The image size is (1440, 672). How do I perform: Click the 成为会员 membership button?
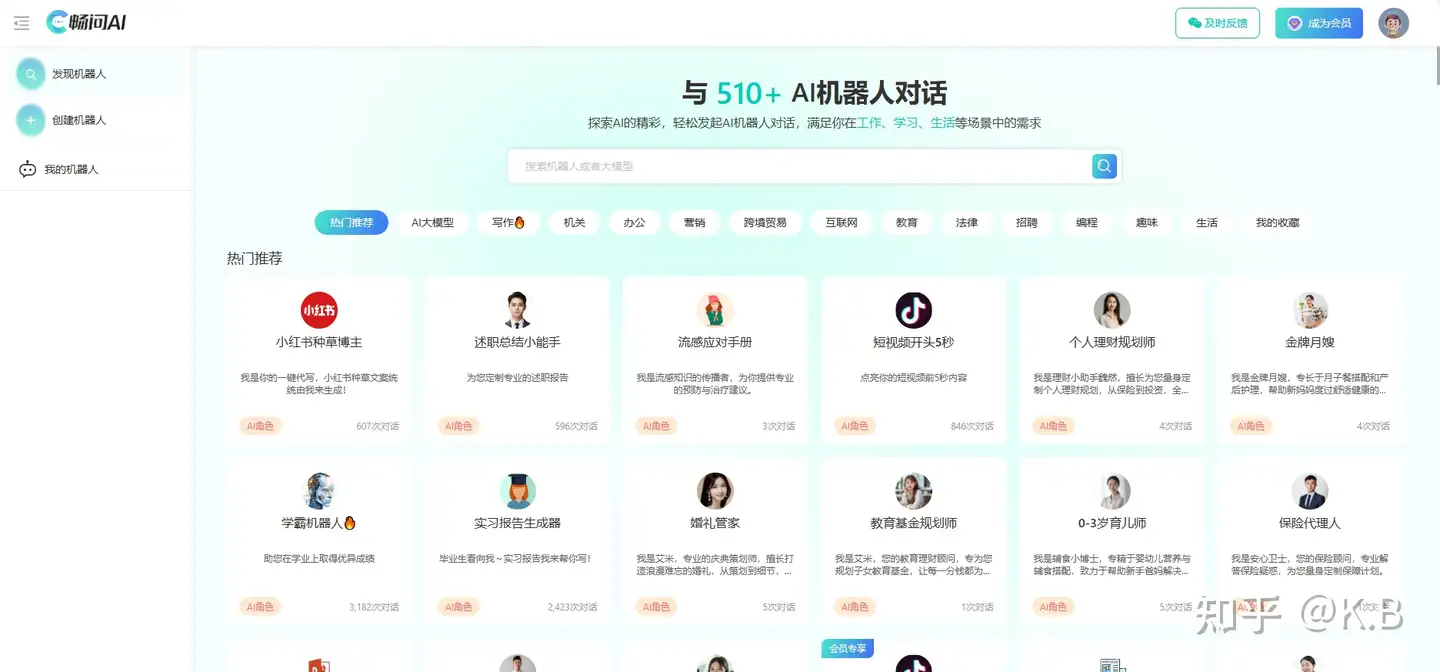(1319, 23)
